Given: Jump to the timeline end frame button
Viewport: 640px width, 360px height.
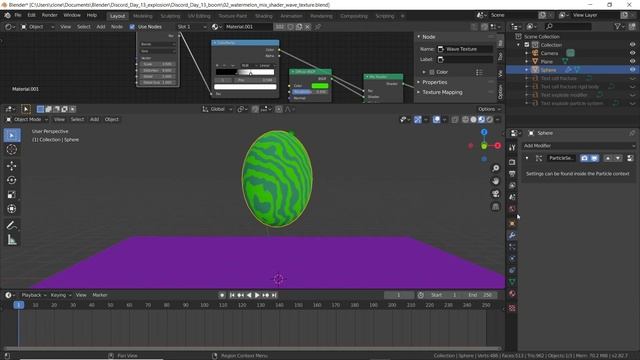Looking at the screenshot, I should [274, 295].
